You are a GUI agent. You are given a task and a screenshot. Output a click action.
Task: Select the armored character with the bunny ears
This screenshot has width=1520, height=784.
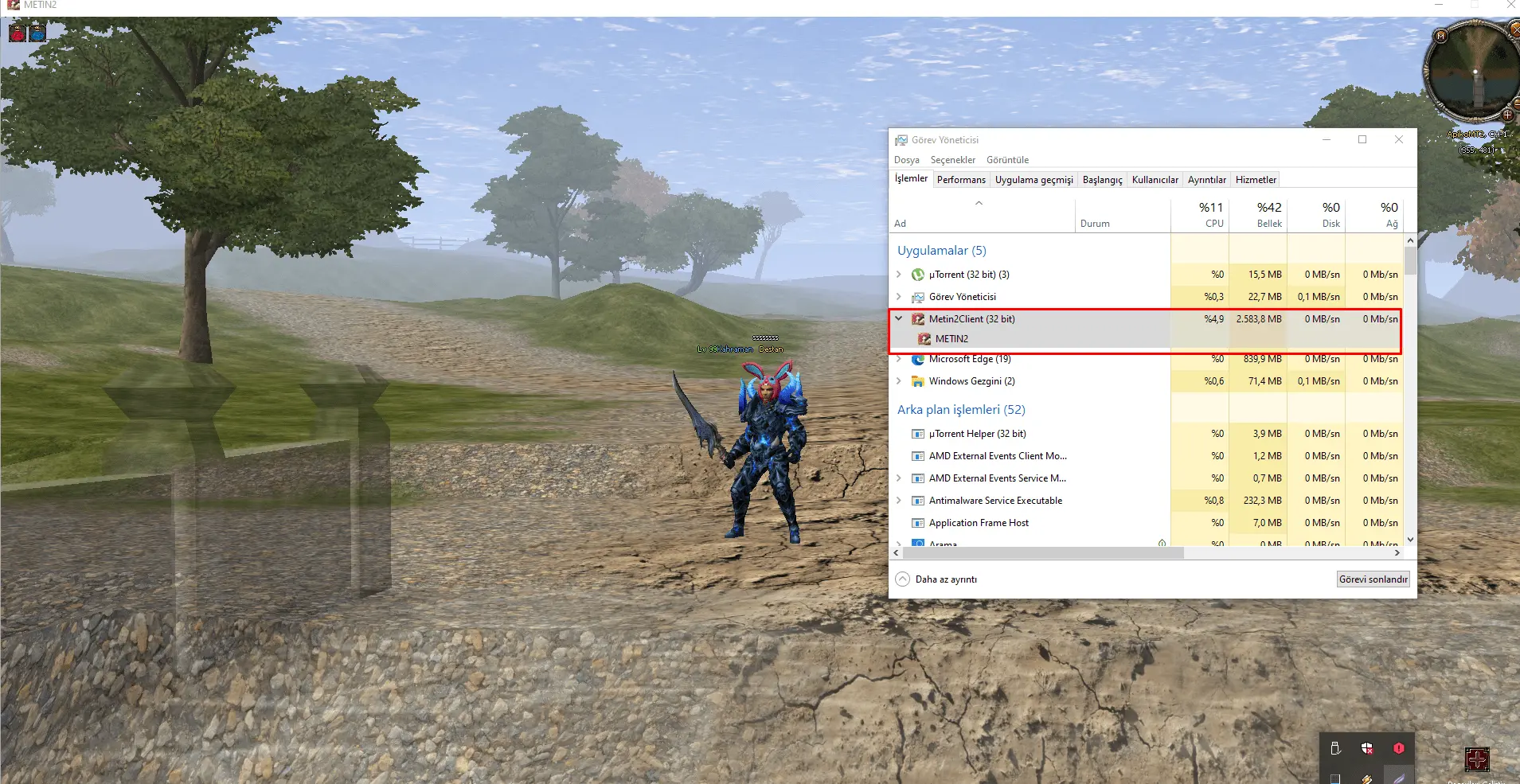coord(766,454)
